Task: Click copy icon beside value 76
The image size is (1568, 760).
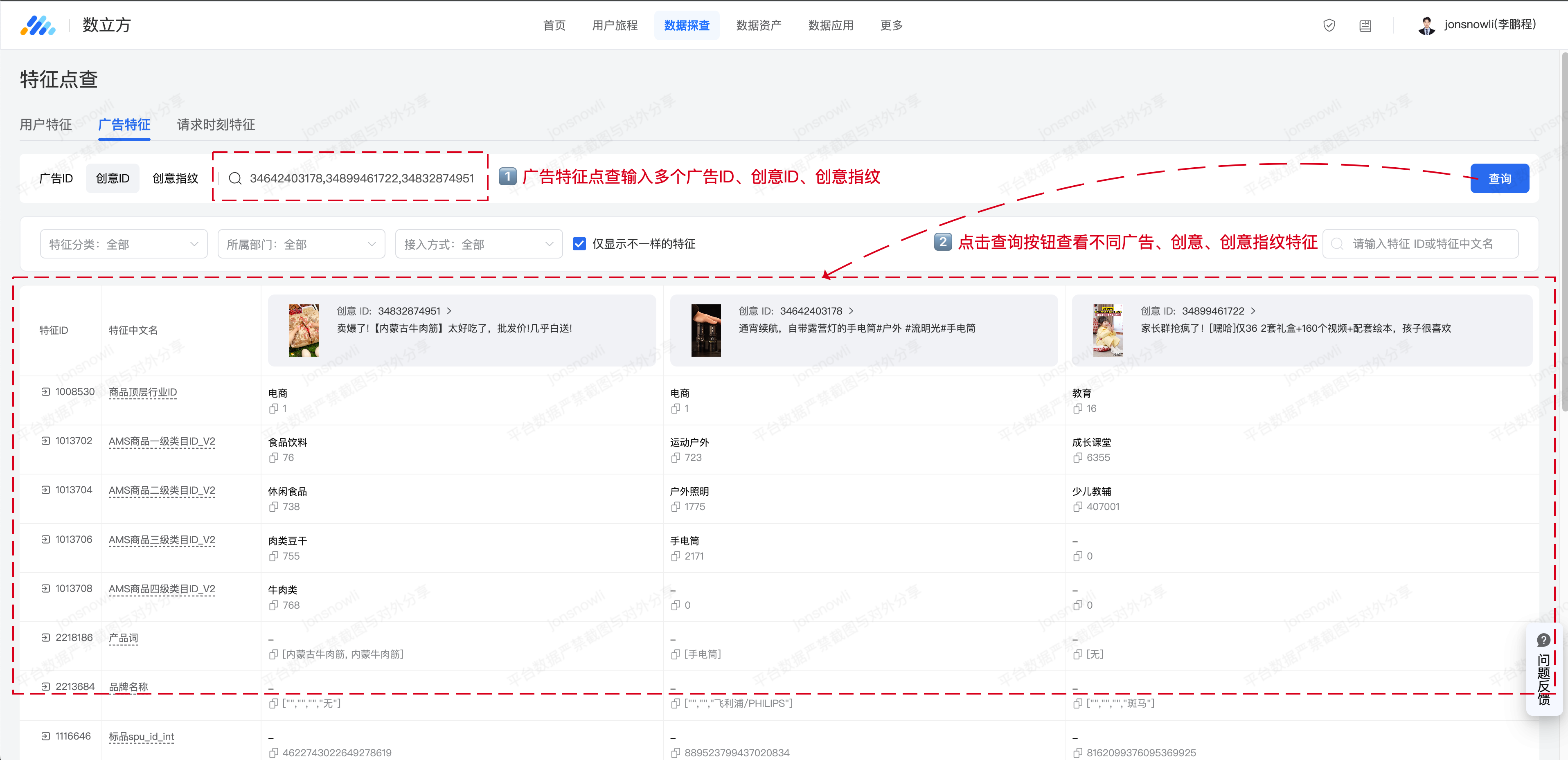Action: coord(274,458)
